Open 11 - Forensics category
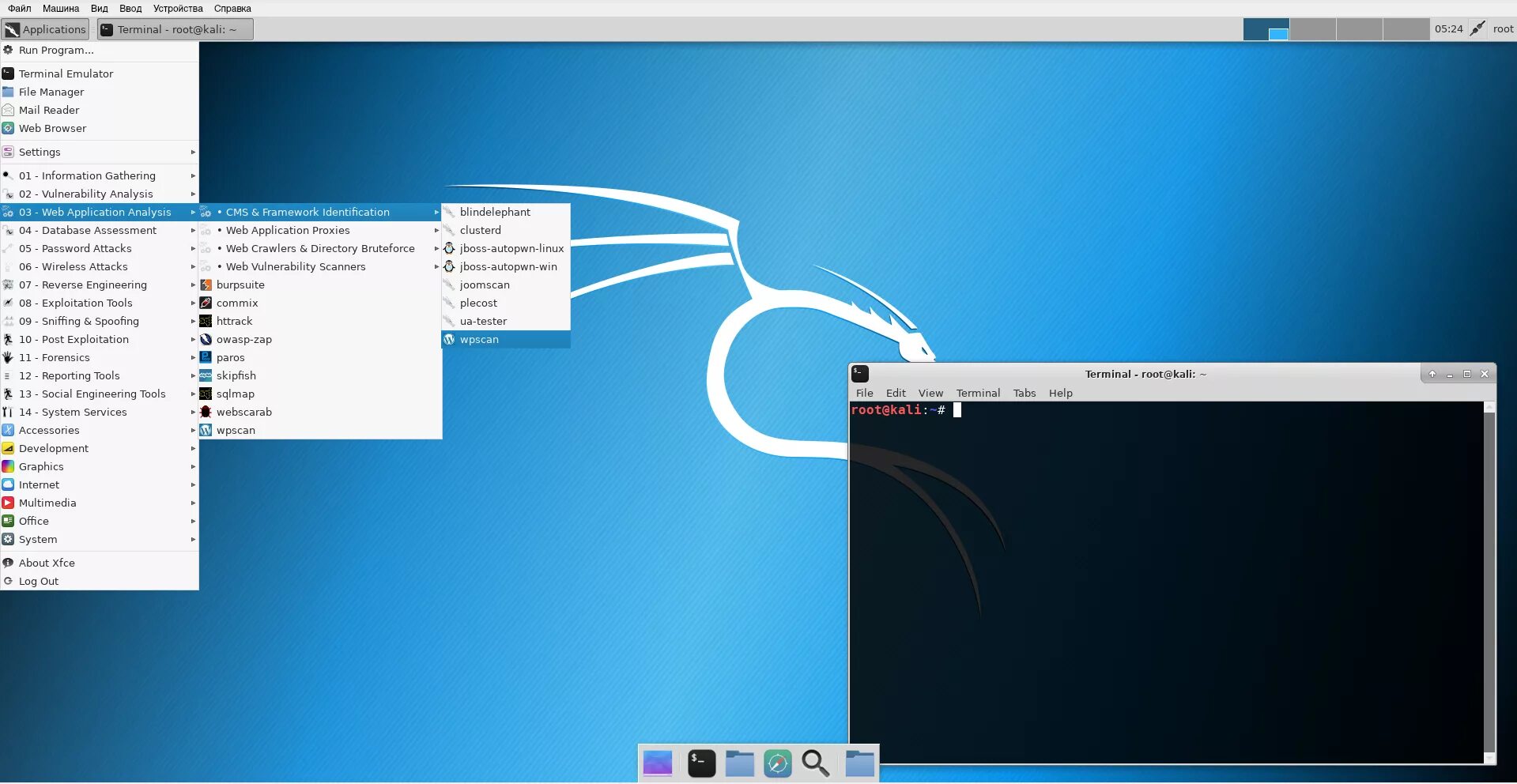This screenshot has height=784, width=1517. coord(100,357)
